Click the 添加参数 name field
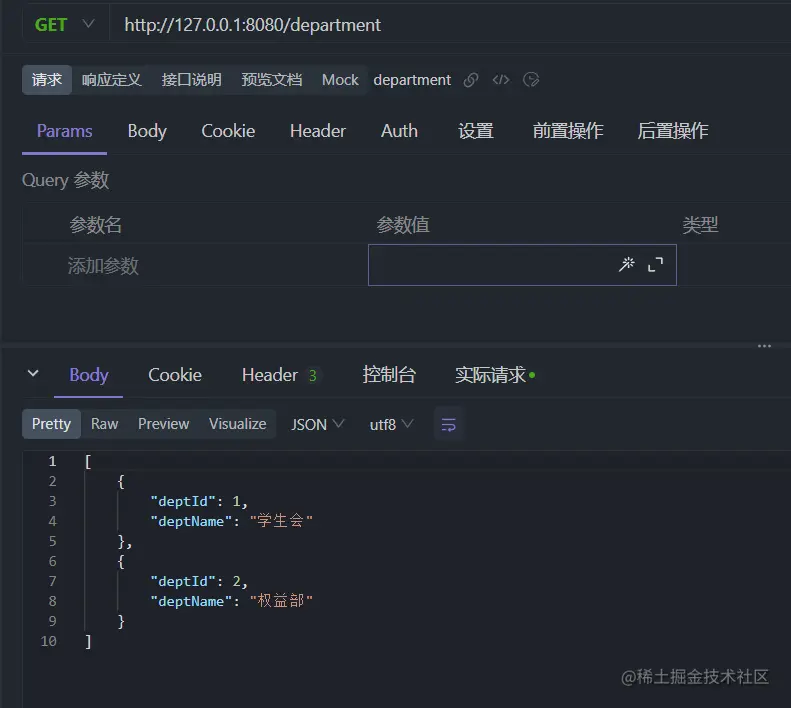The height and width of the screenshot is (708, 791). pyautogui.click(x=195, y=265)
